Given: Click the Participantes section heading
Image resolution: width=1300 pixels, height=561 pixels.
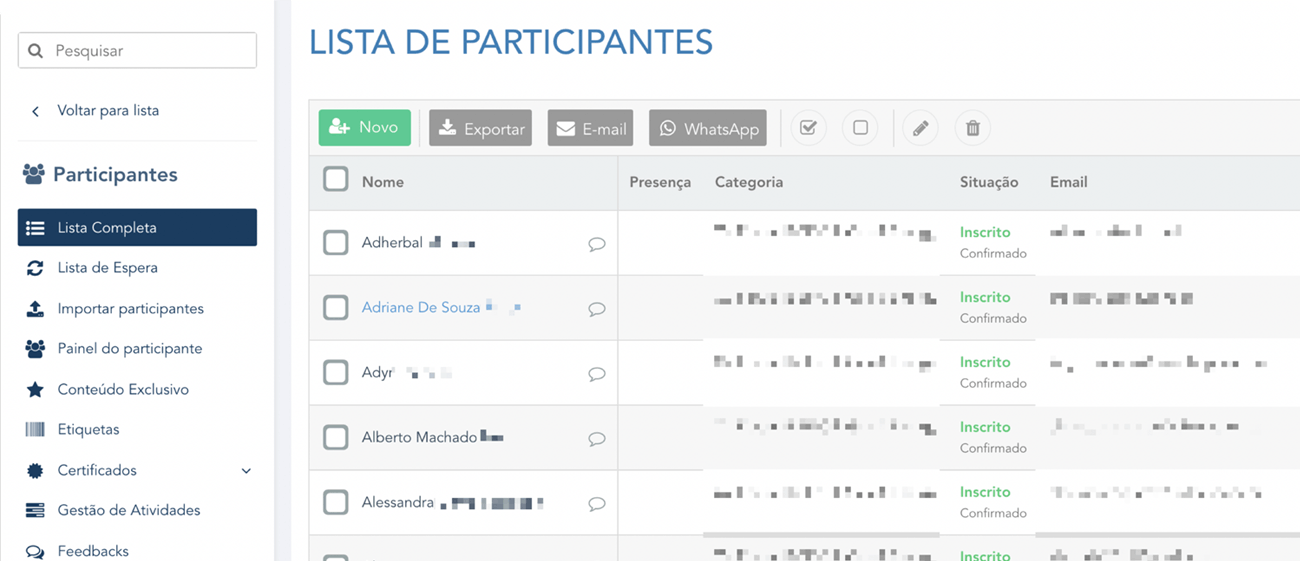Looking at the screenshot, I should pos(115,175).
